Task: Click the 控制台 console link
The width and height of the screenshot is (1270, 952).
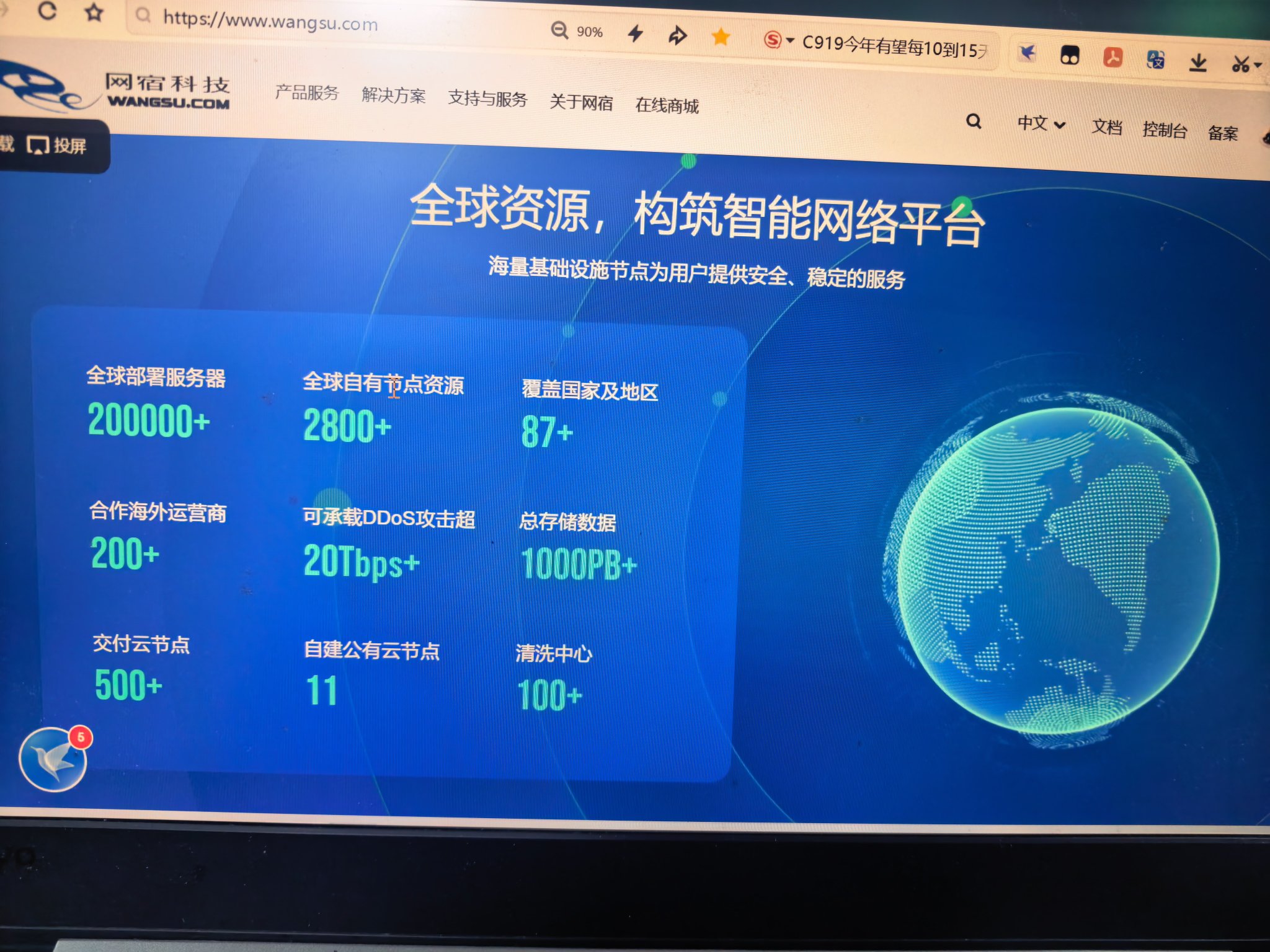Action: [x=1164, y=130]
